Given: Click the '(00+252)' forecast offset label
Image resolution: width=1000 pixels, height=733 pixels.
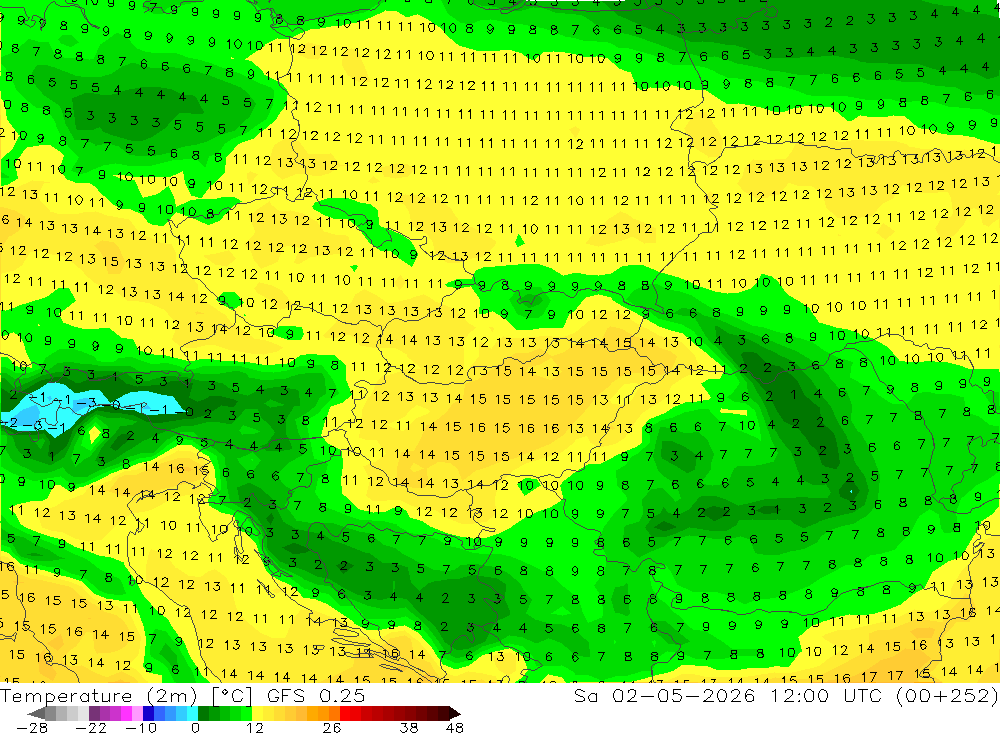Looking at the screenshot, I should point(947,695).
